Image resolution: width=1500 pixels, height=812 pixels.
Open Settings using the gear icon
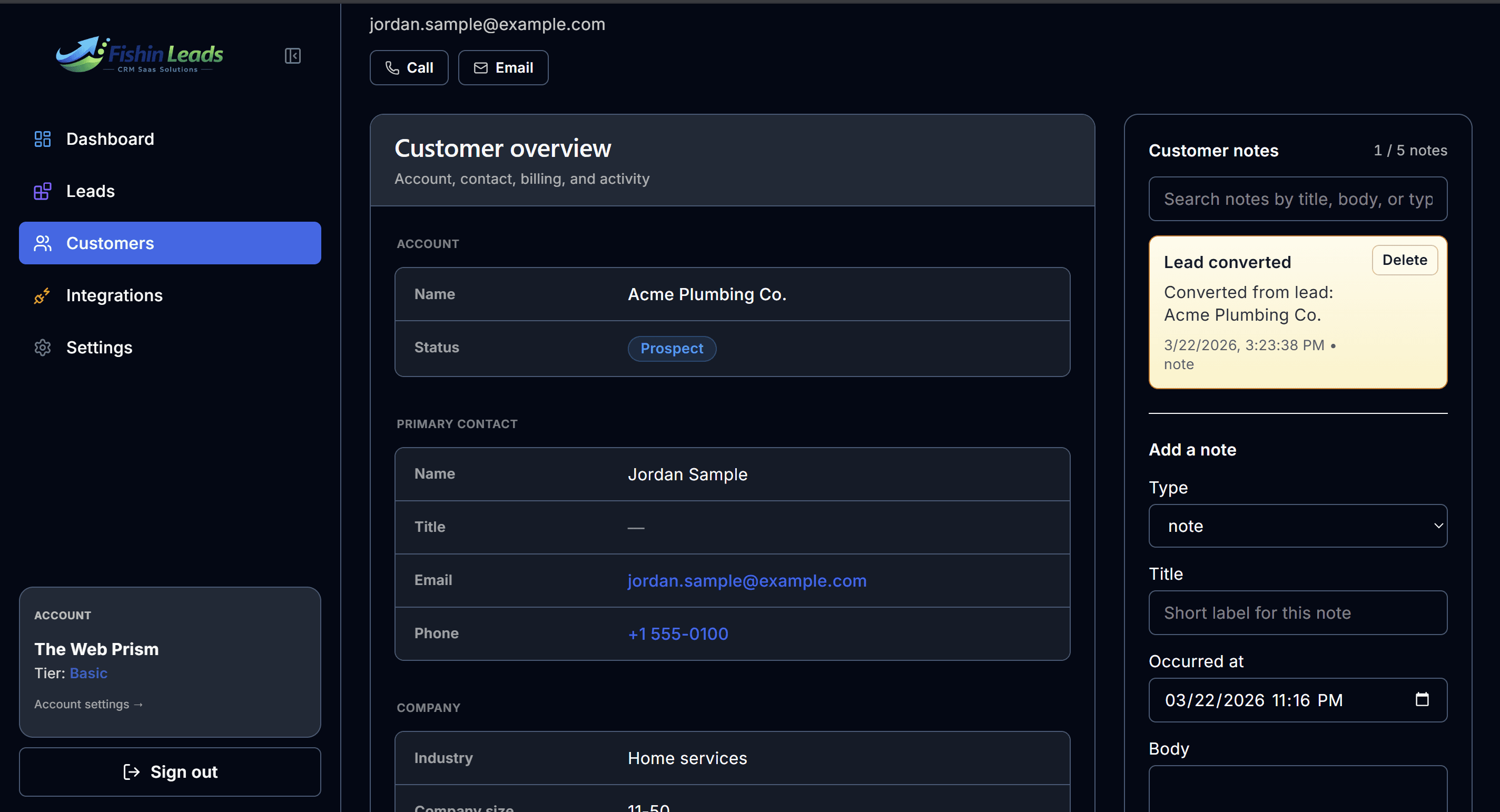[x=43, y=348]
